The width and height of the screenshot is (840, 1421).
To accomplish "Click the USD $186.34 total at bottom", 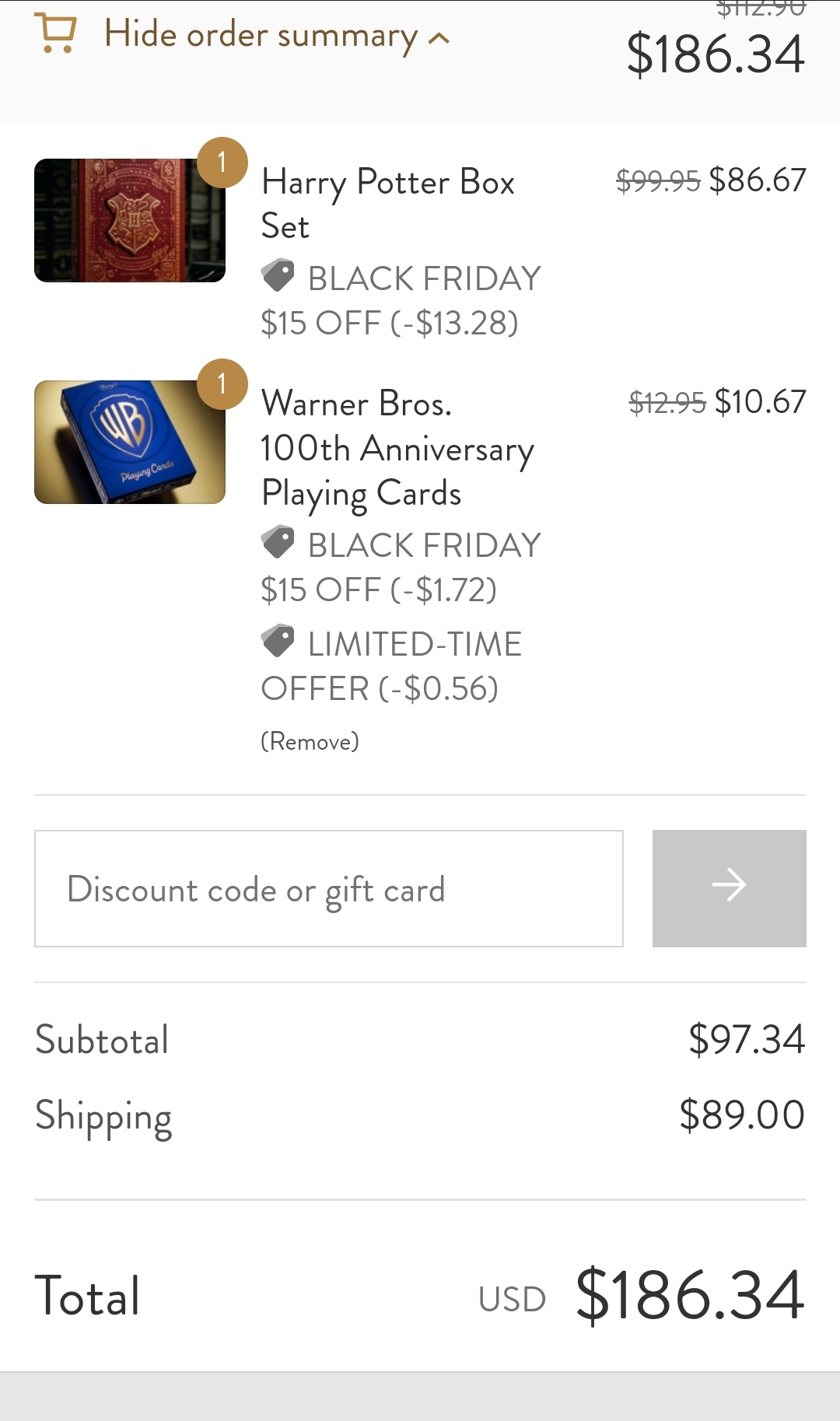I will tap(689, 1296).
